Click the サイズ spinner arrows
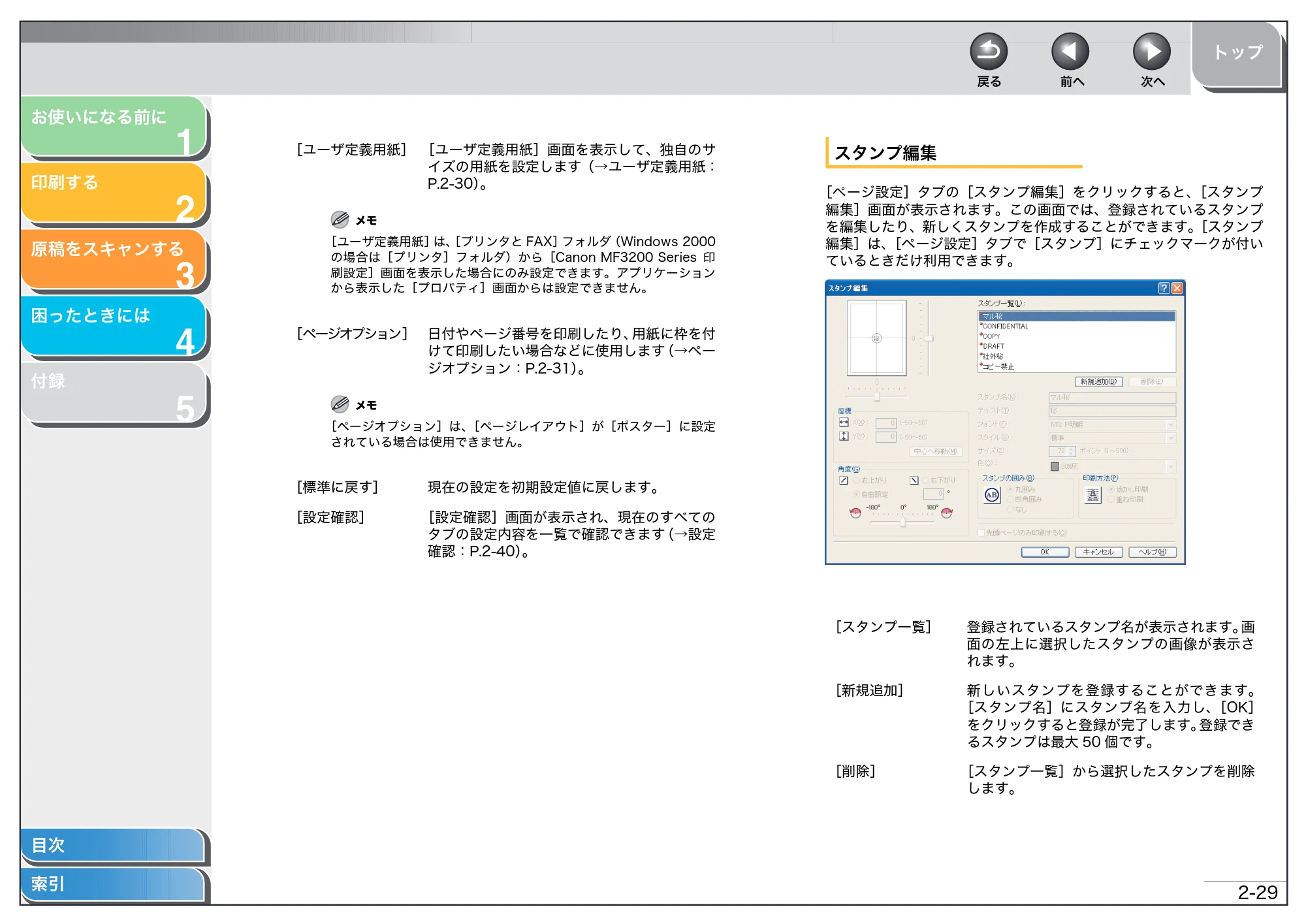Viewport: 1306px width, 924px height. [1072, 451]
